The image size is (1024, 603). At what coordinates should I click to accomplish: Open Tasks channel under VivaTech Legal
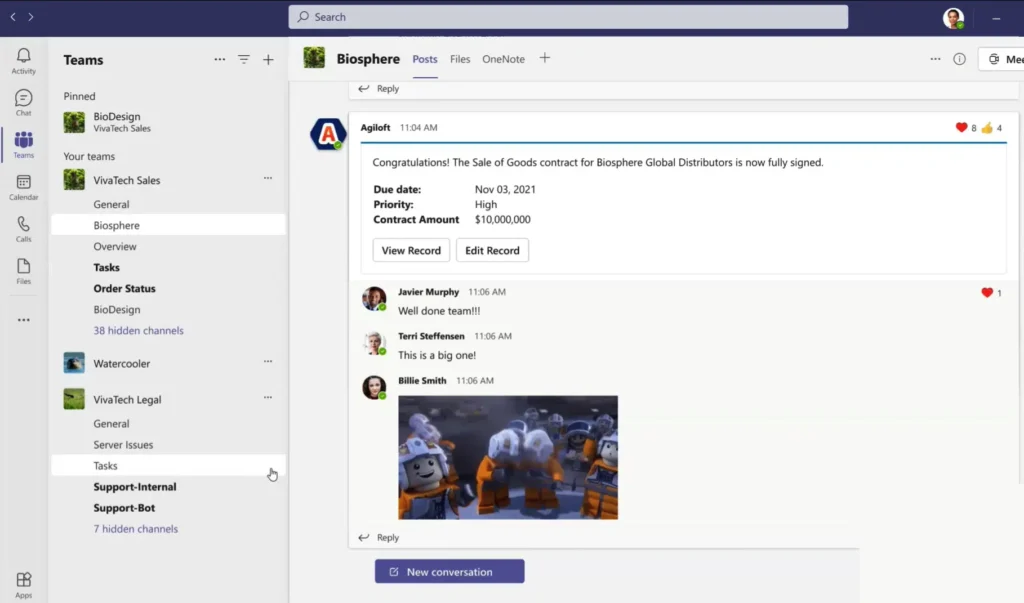pos(168,466)
